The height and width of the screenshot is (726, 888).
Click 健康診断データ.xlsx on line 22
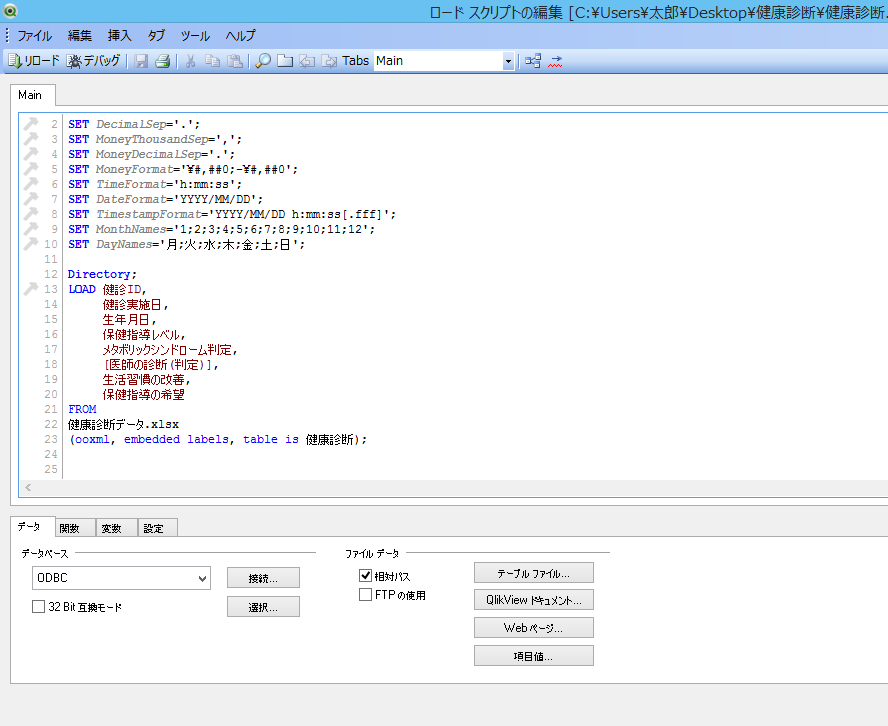pyautogui.click(x=123, y=424)
